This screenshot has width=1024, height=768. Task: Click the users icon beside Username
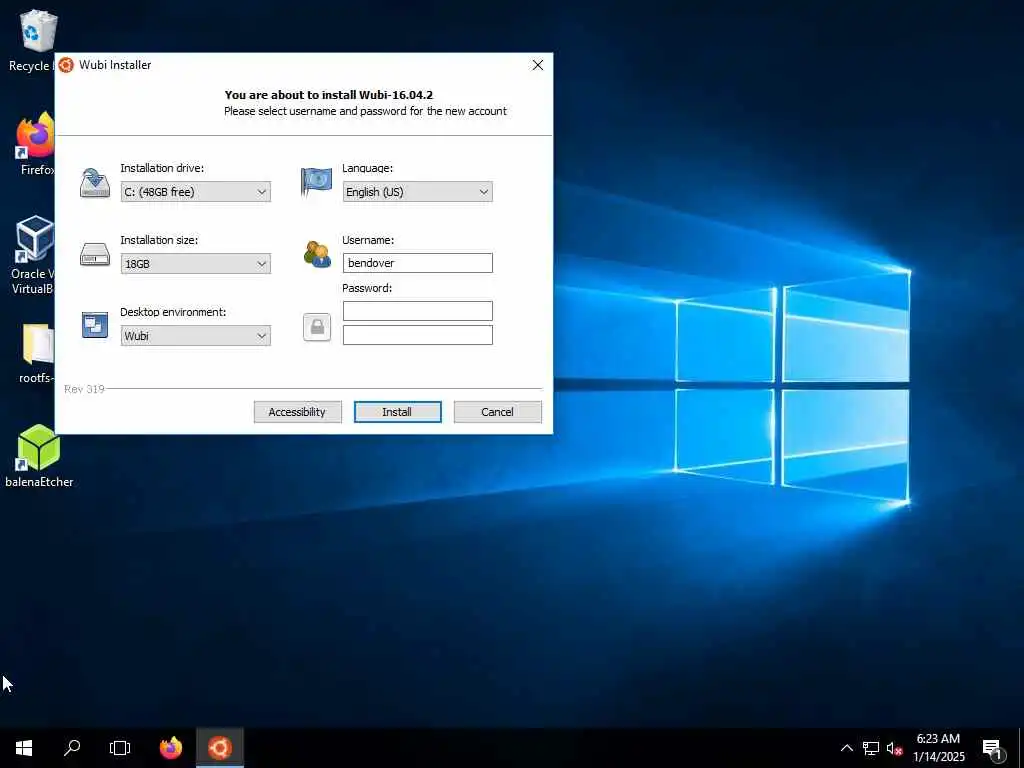[x=317, y=254]
